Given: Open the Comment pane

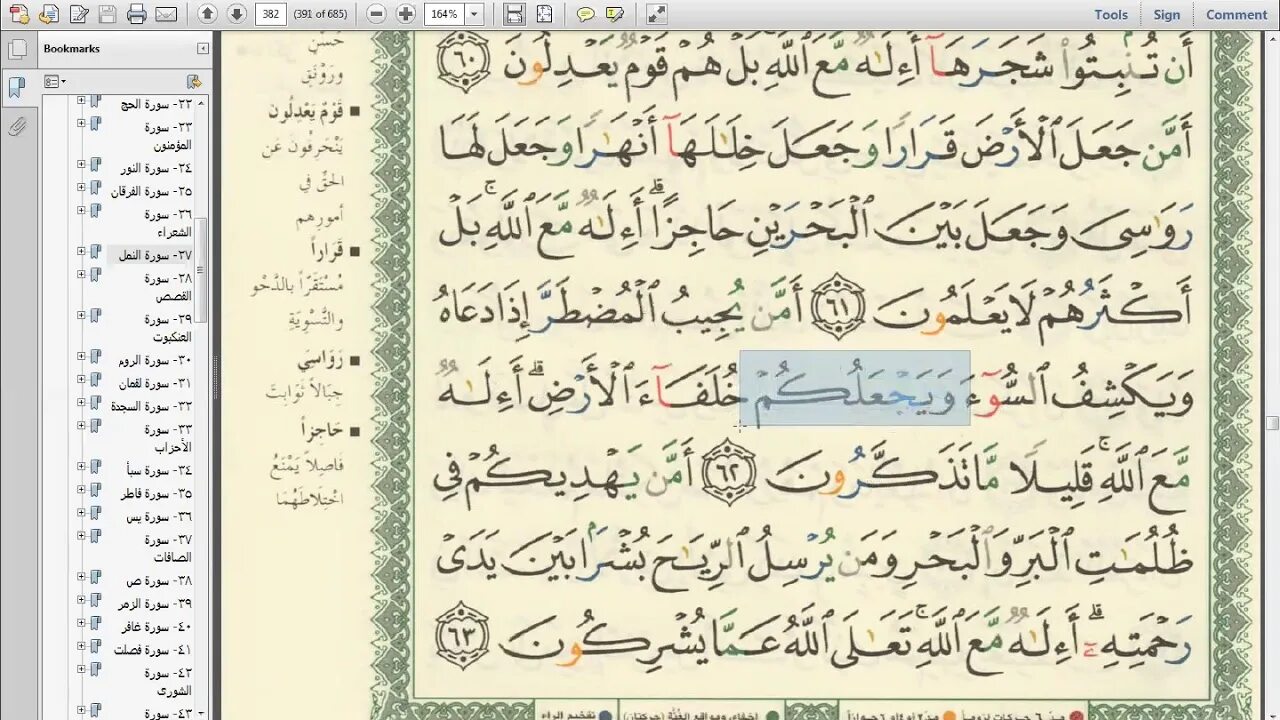Looking at the screenshot, I should pos(1237,14).
